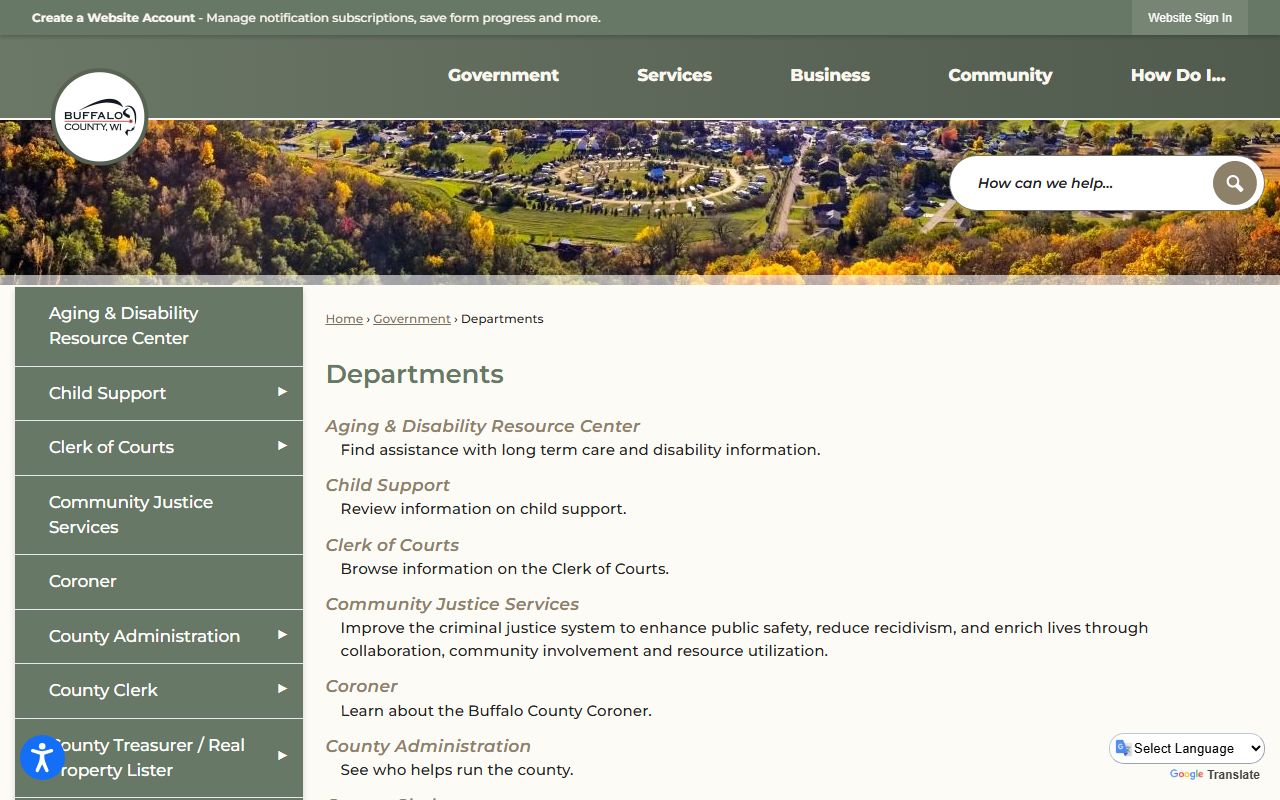Click text 'See who helps run the county.'
This screenshot has width=1280, height=800.
(457, 770)
